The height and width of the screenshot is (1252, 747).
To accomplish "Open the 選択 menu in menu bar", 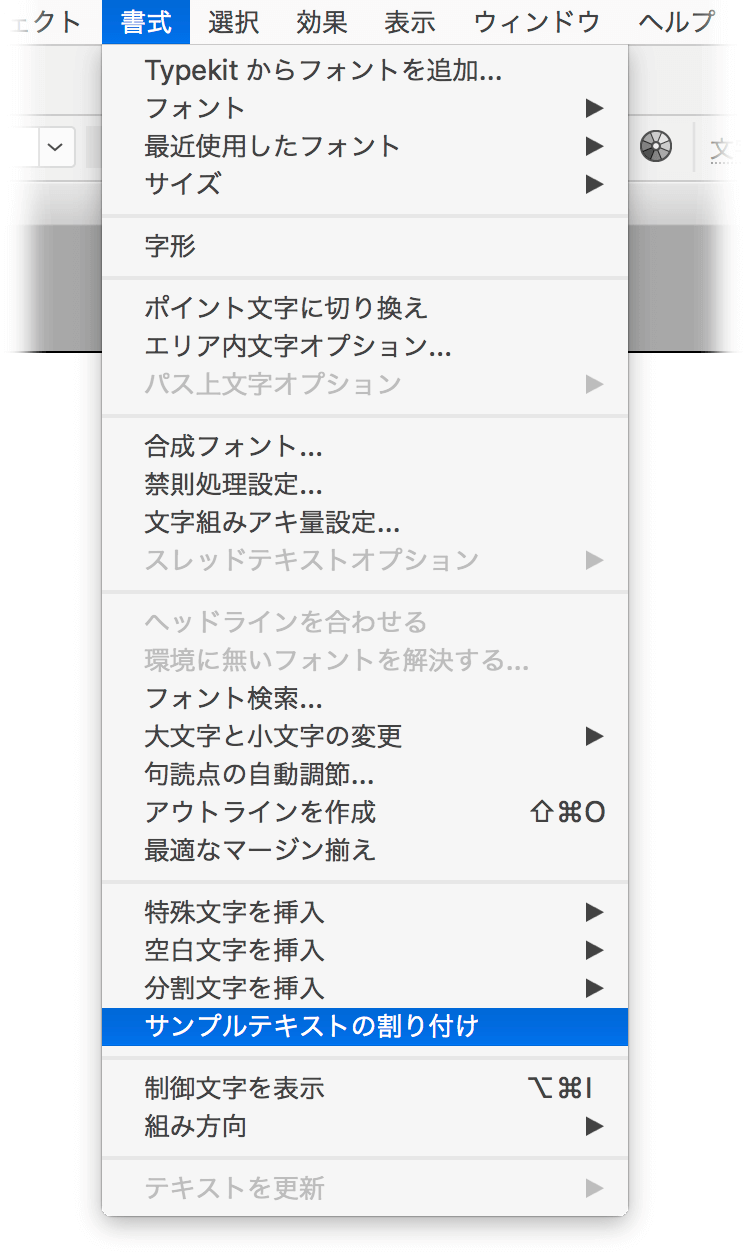I will (233, 21).
